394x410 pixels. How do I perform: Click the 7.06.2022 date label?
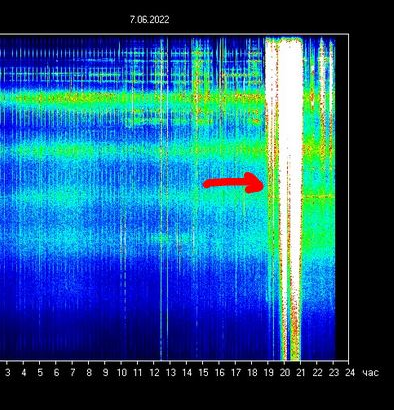point(149,20)
